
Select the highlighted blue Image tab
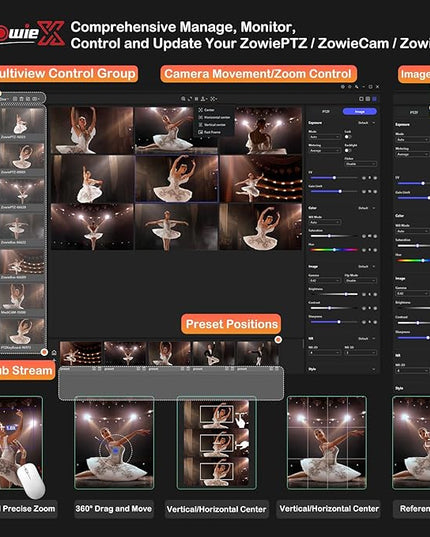pyautogui.click(x=359, y=111)
